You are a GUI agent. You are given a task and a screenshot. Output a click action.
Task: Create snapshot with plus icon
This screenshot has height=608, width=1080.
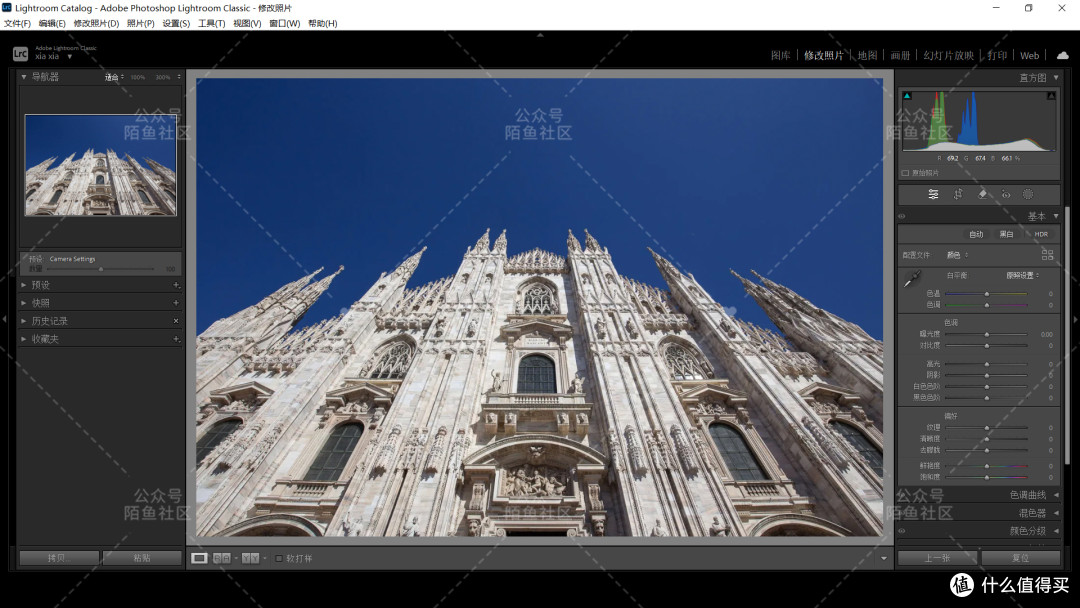[x=176, y=303]
